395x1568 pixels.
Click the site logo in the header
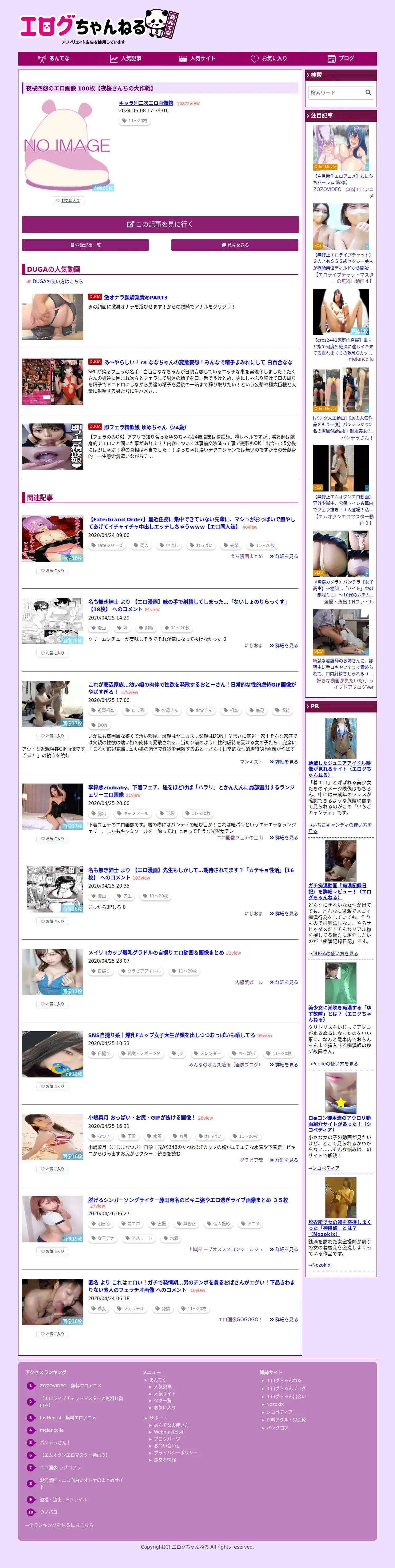pos(99,26)
